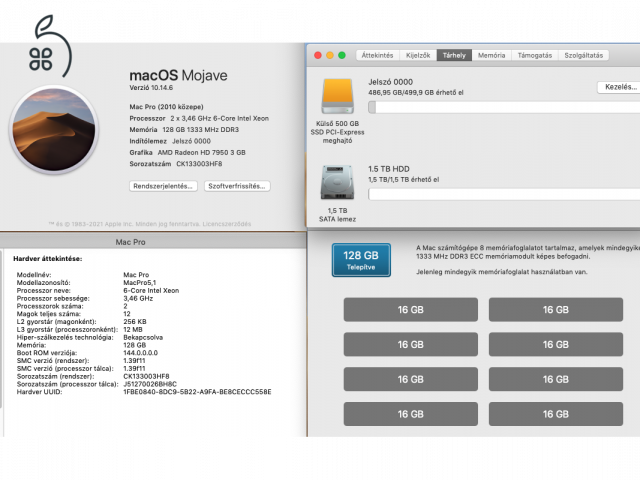Screen dimensions: 640x480
Task: Click the four-leaf watermark logo
Action: point(42,56)
